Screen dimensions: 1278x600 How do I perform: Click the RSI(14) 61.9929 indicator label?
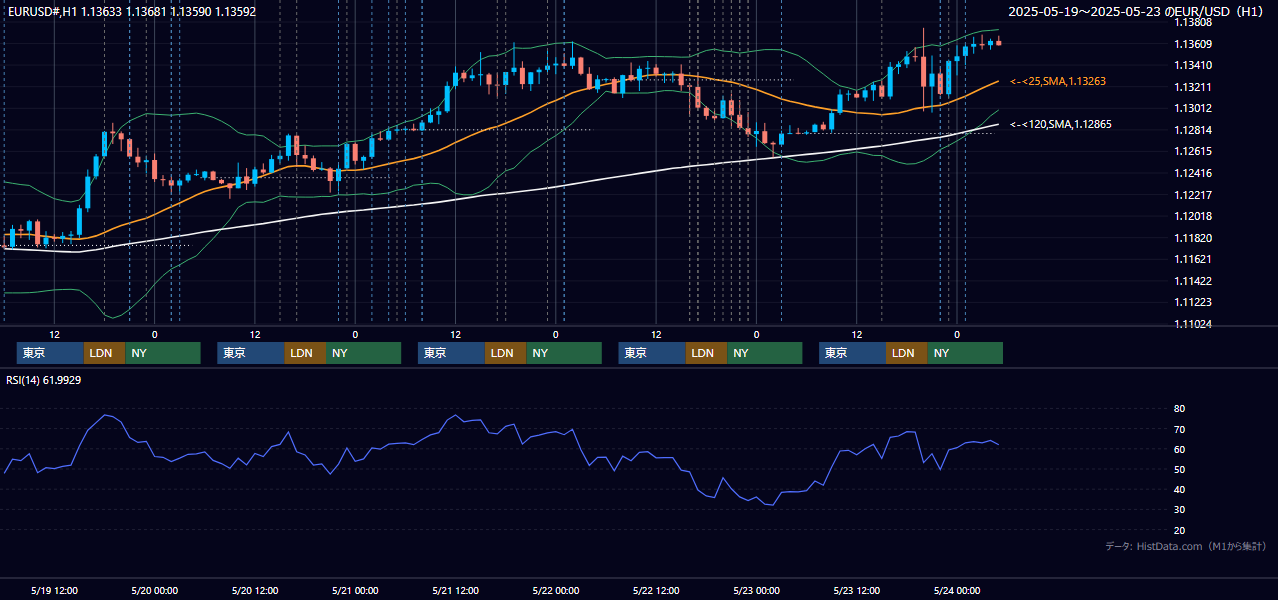pos(44,380)
